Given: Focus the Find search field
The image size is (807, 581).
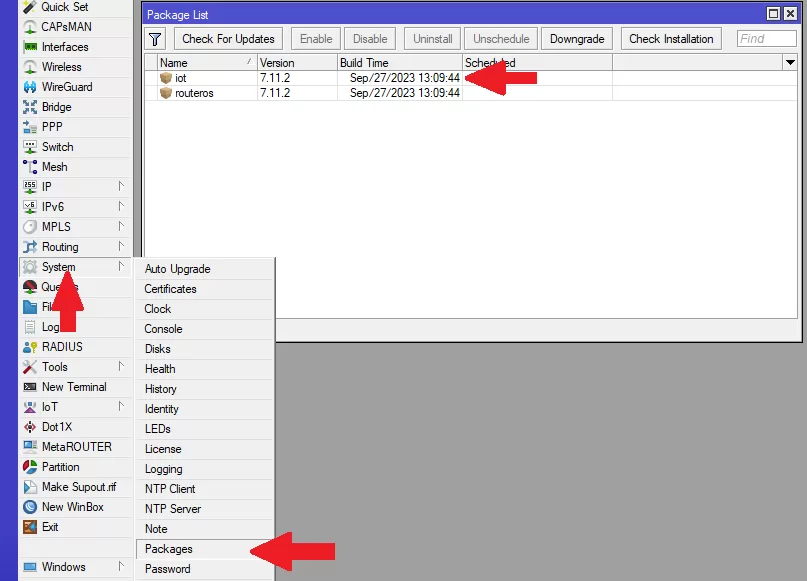Looking at the screenshot, I should pos(766,39).
